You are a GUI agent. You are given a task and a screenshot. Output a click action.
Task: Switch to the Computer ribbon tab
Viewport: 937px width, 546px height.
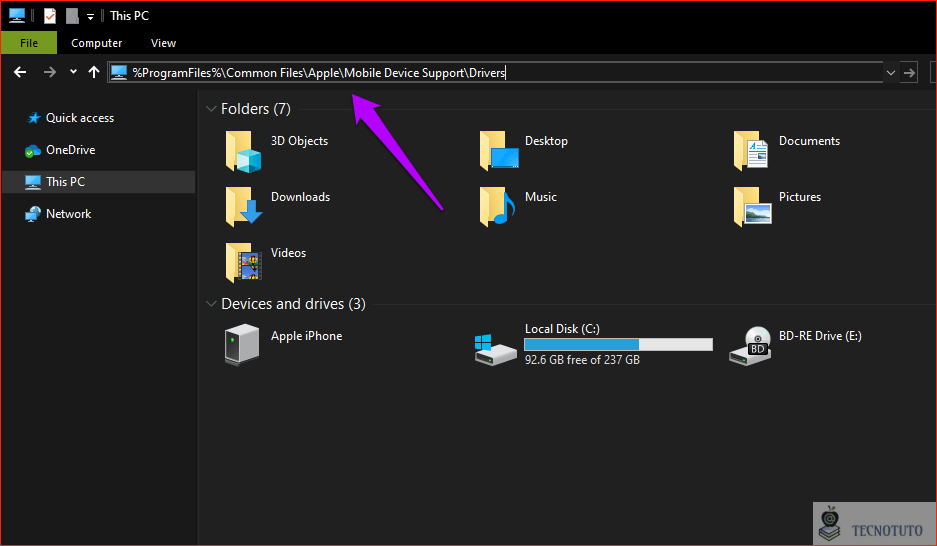(96, 43)
